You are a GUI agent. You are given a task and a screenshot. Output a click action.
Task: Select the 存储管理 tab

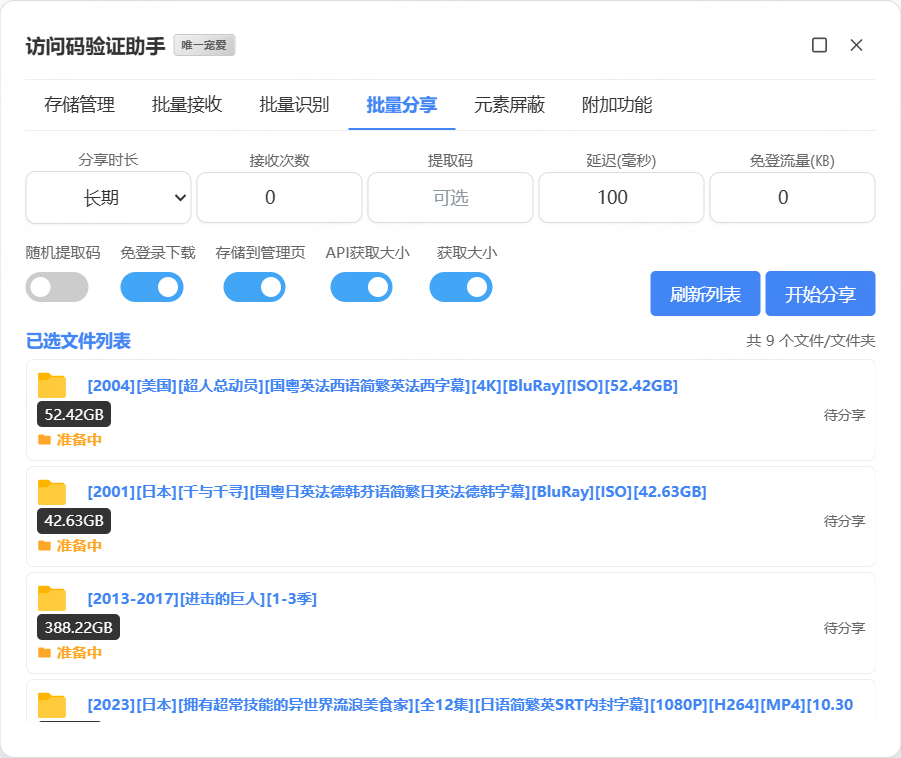[x=80, y=105]
